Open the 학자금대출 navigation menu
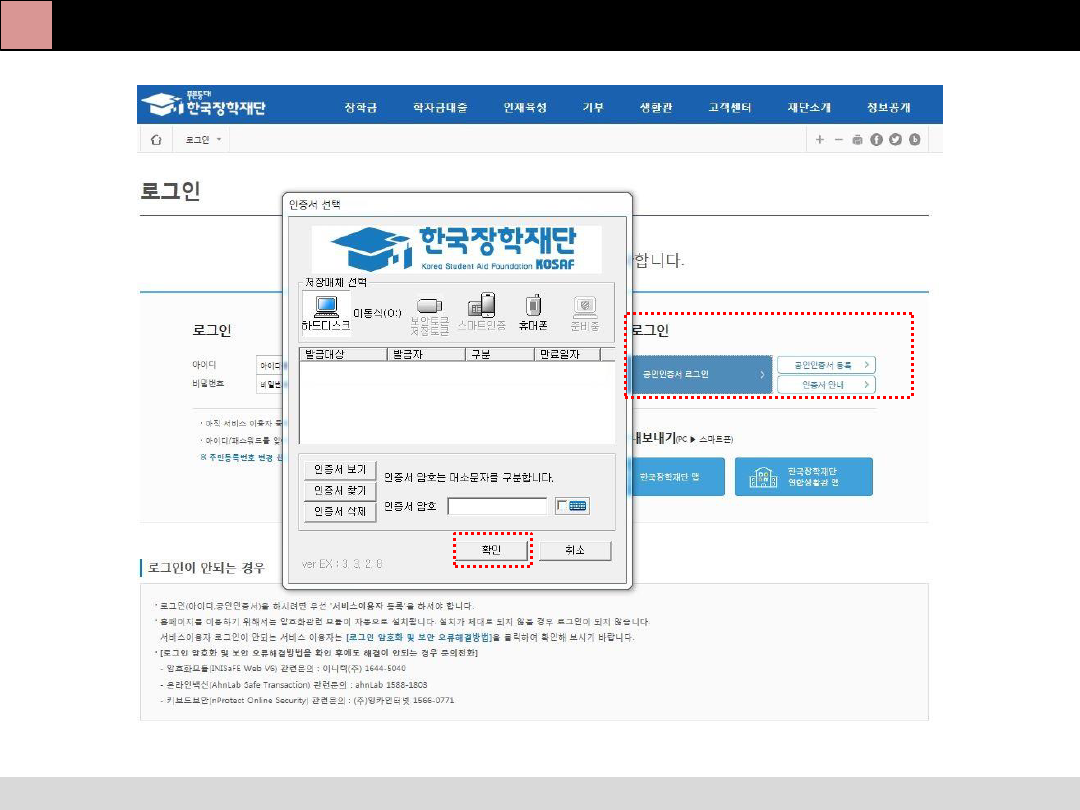Screen dimensions: 1080x810 coord(440,107)
